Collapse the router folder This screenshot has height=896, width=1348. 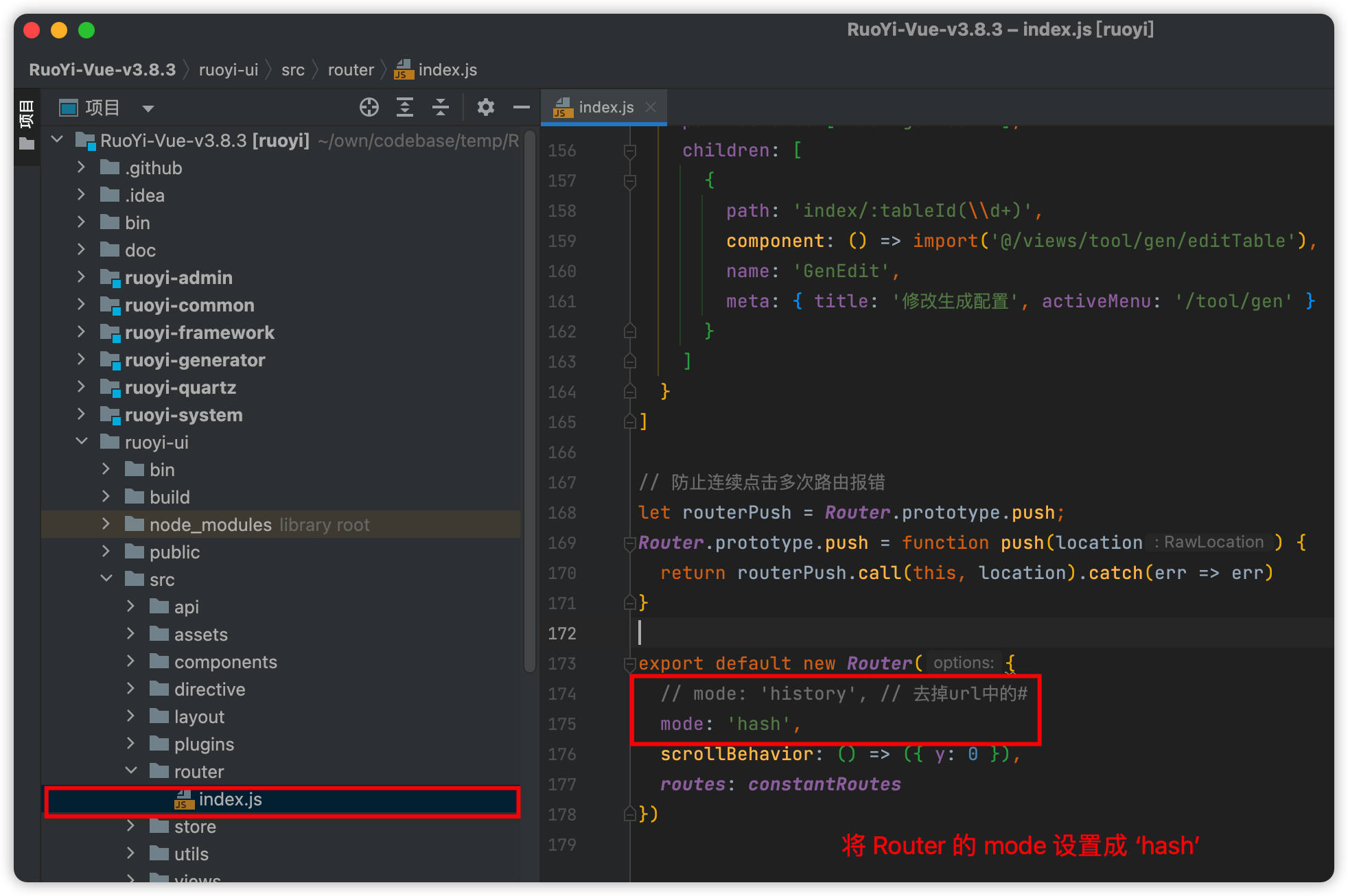[131, 771]
